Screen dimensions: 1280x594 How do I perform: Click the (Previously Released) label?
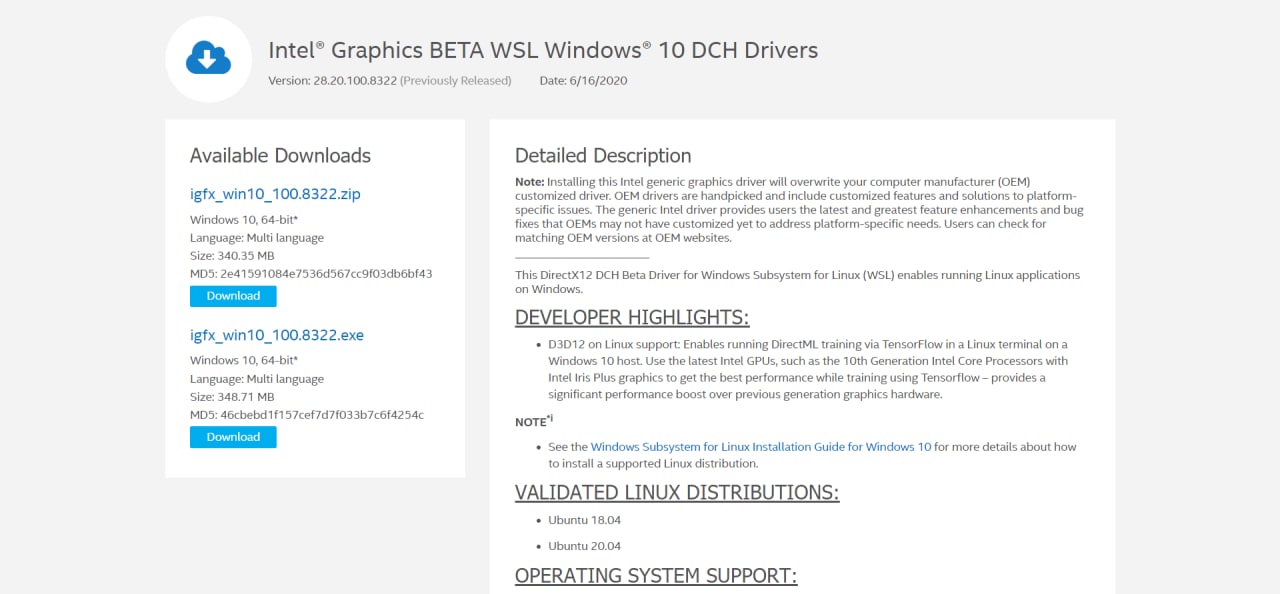click(456, 81)
